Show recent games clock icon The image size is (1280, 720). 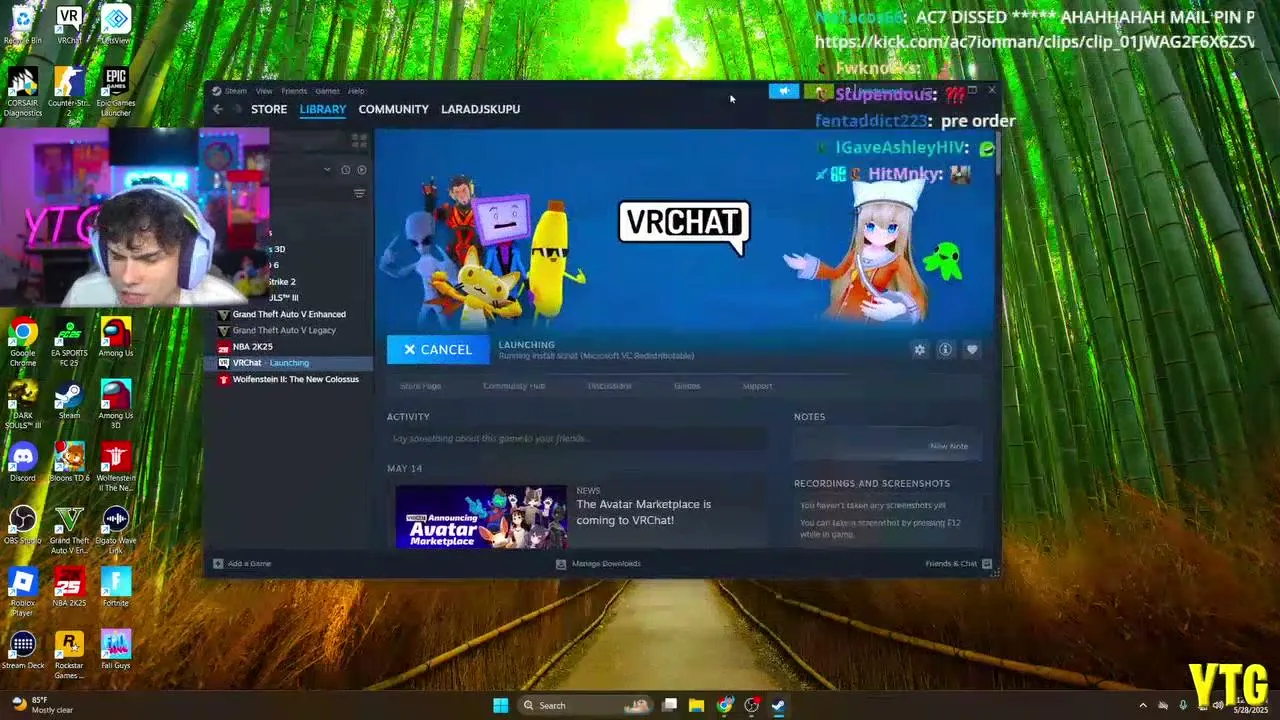pyautogui.click(x=346, y=170)
